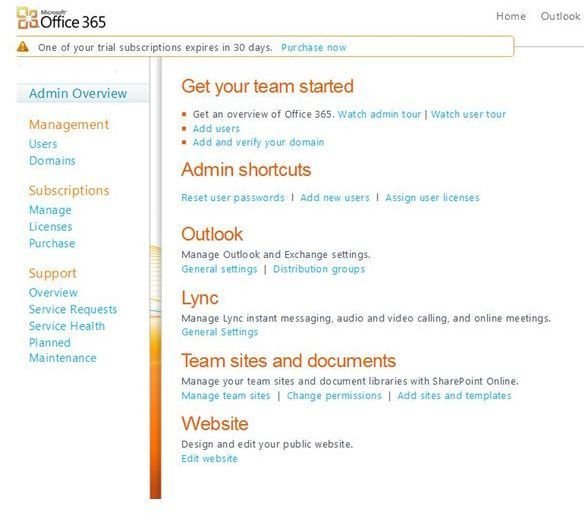Click the Subscriptions section heading

click(69, 191)
